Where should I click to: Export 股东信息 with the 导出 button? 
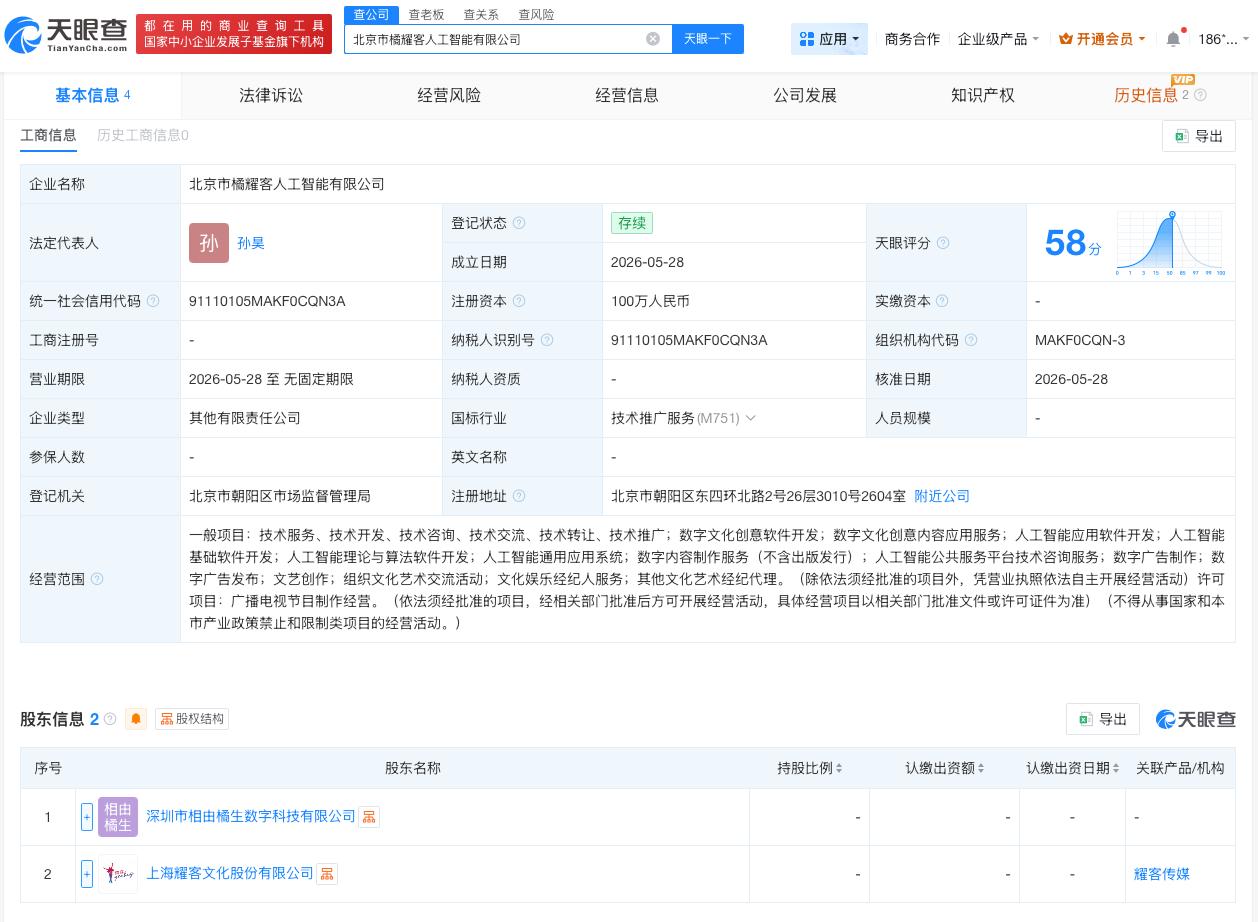pyautogui.click(x=1103, y=719)
